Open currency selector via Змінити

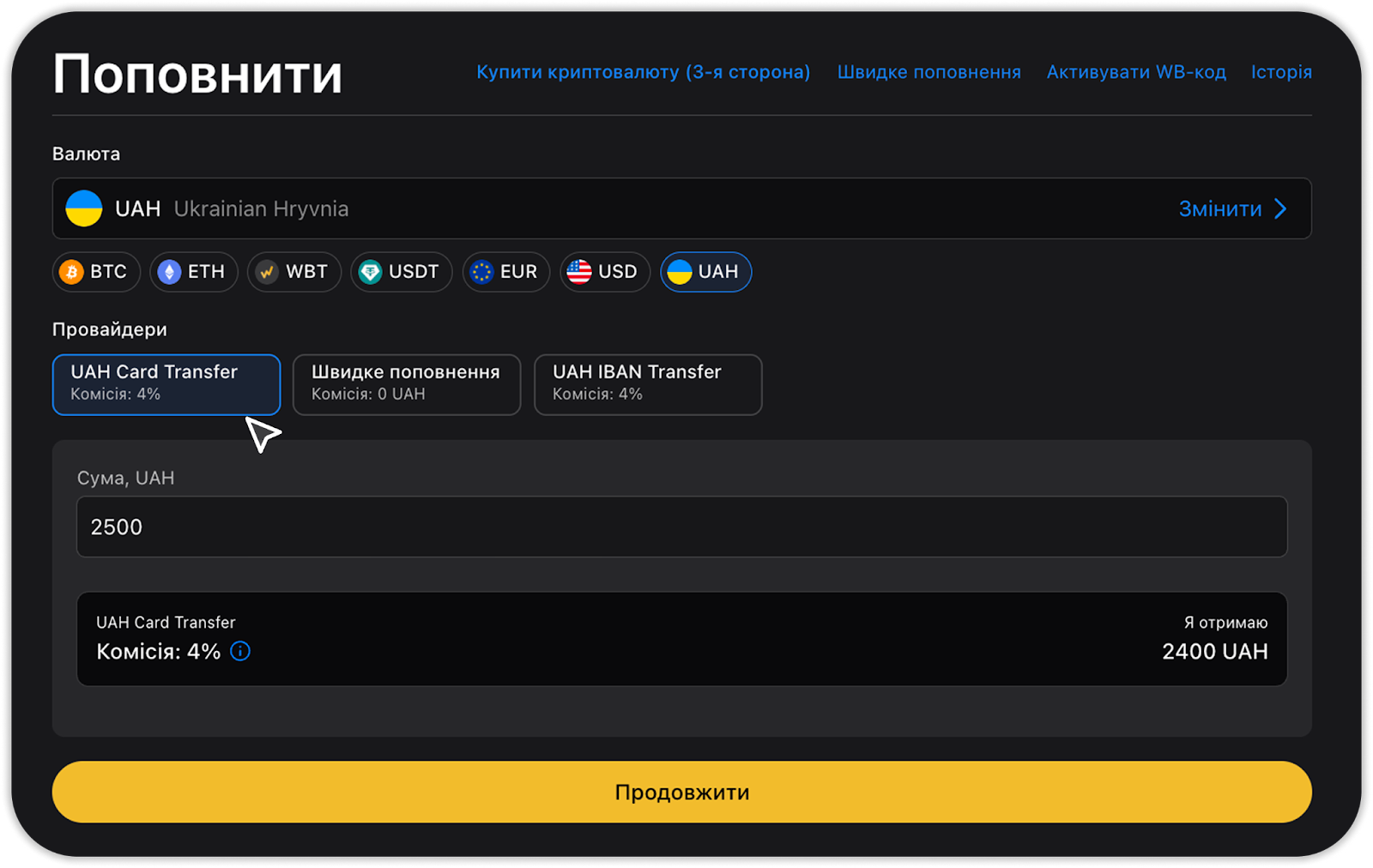(x=1219, y=208)
